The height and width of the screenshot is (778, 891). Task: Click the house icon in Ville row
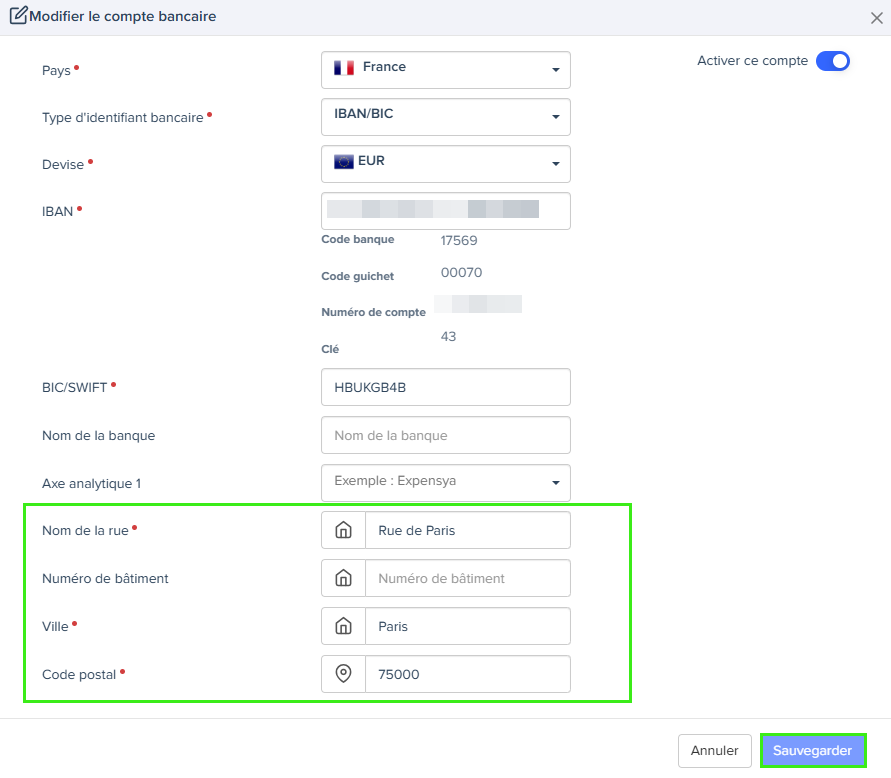point(343,626)
